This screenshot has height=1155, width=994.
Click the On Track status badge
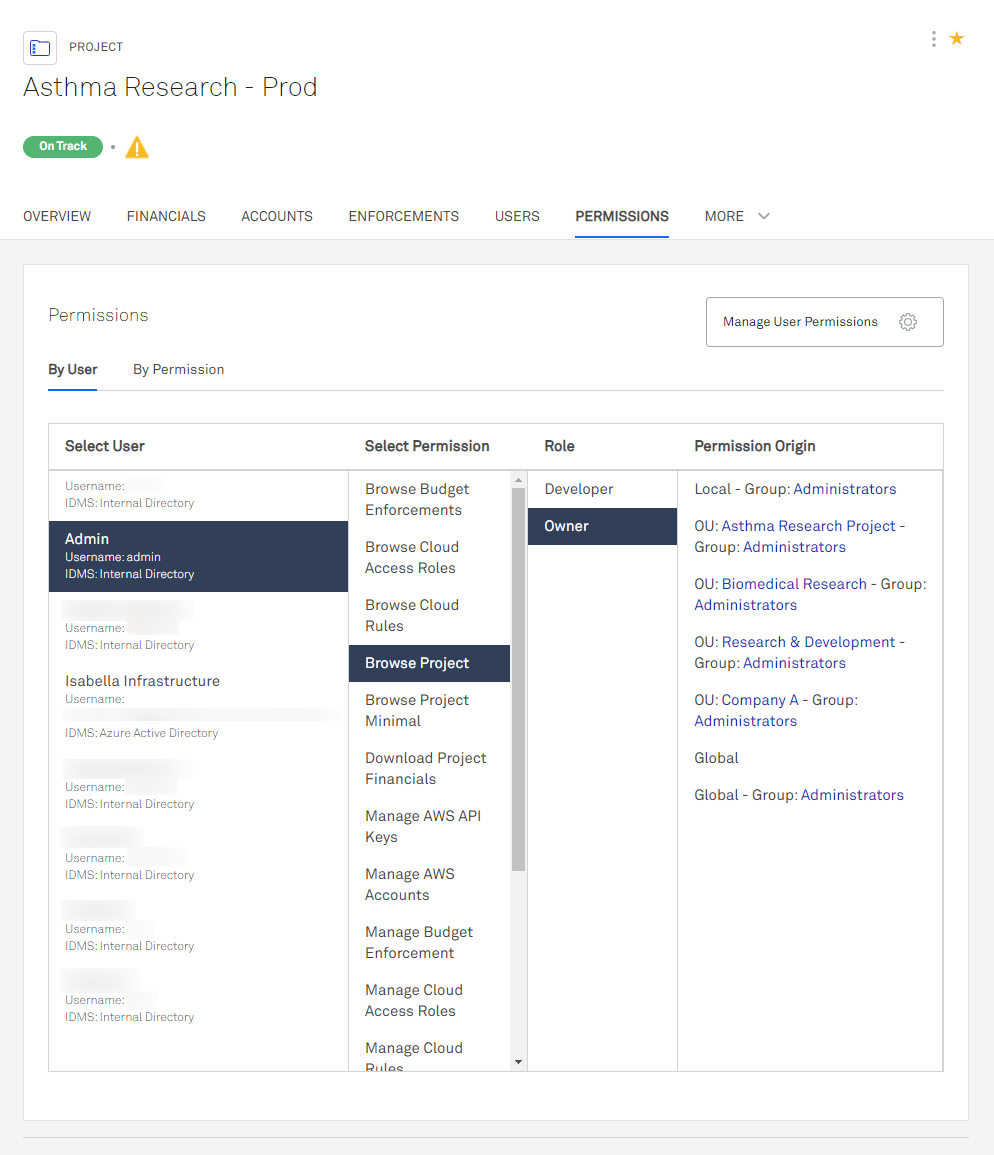[63, 147]
